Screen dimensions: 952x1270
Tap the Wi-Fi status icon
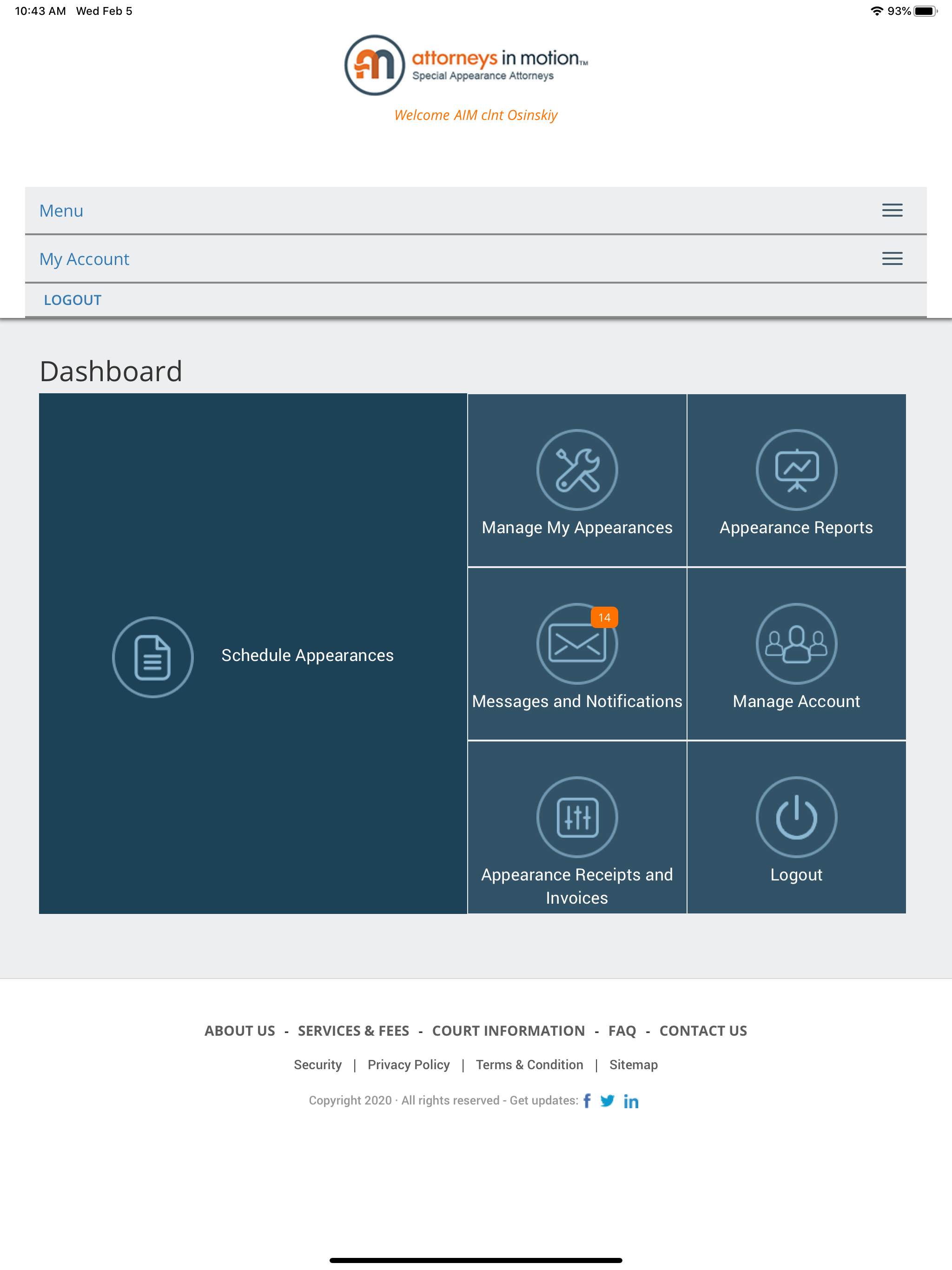pos(876,11)
